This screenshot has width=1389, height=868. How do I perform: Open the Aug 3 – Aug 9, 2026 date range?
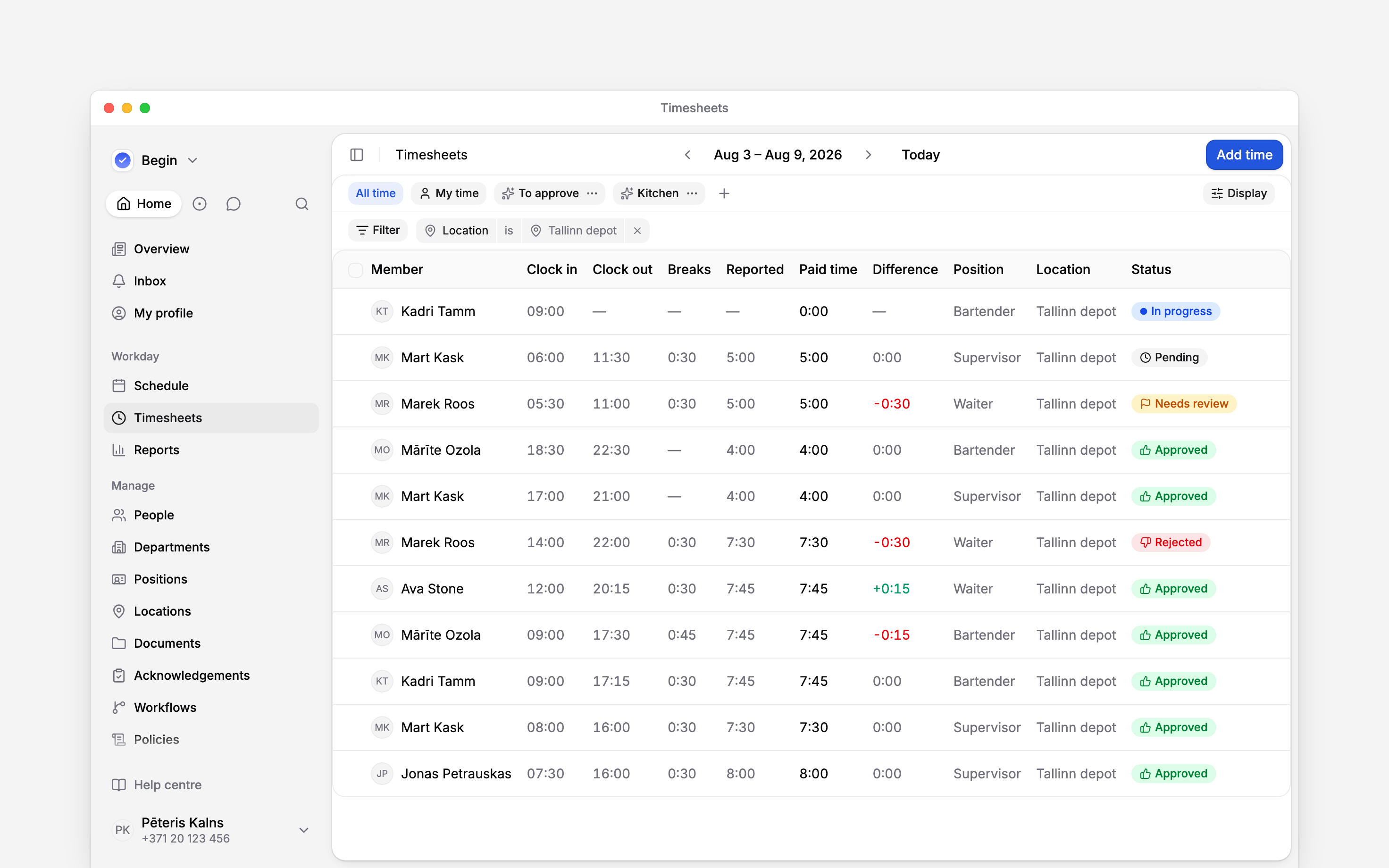778,154
